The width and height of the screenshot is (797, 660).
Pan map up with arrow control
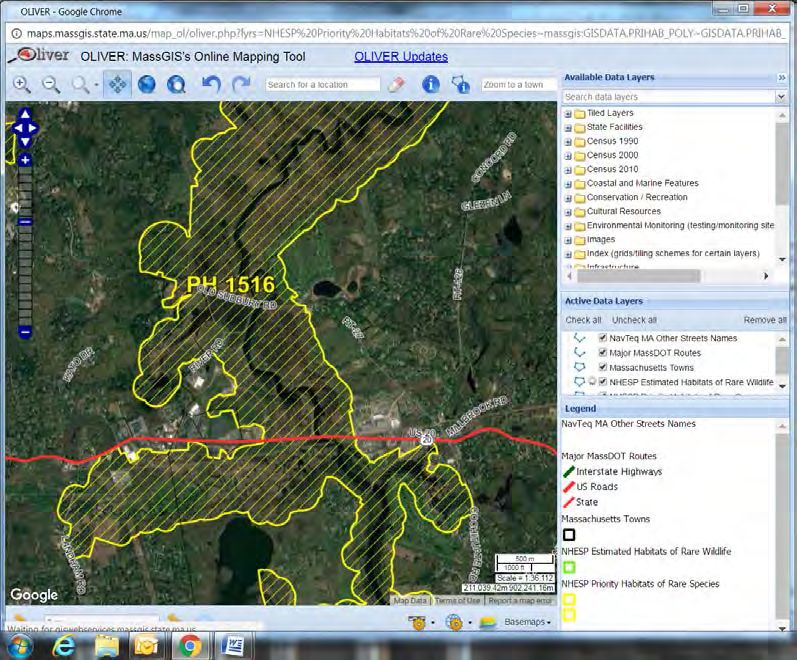[25, 114]
